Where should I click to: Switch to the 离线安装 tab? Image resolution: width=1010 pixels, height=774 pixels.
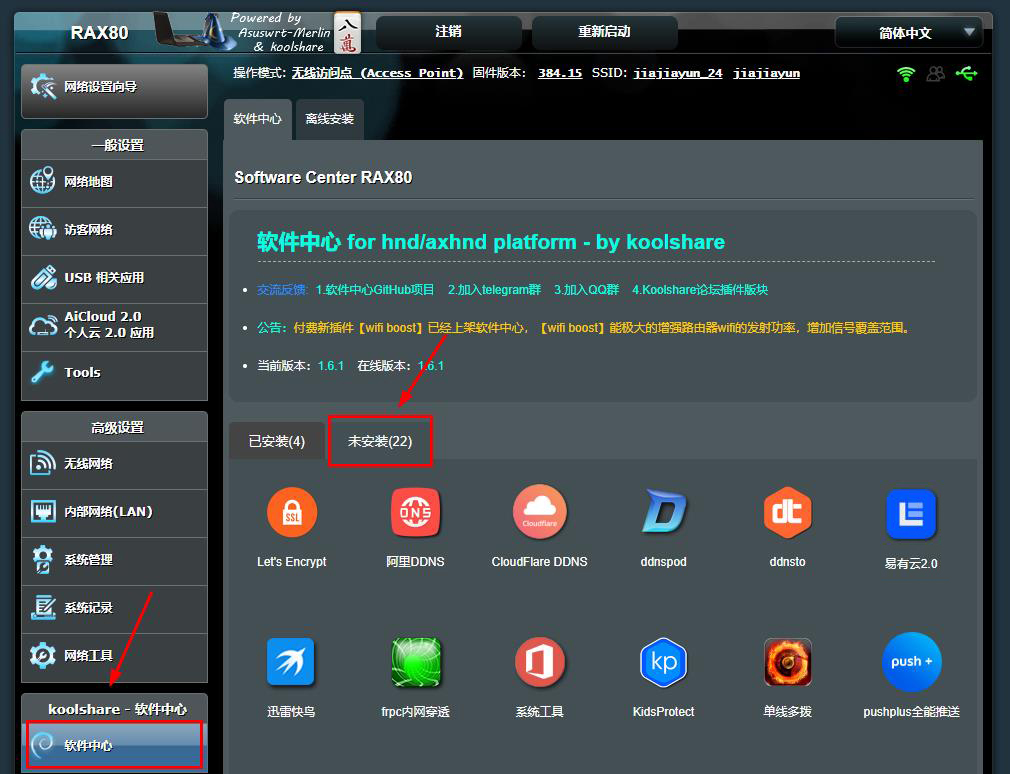pyautogui.click(x=330, y=119)
